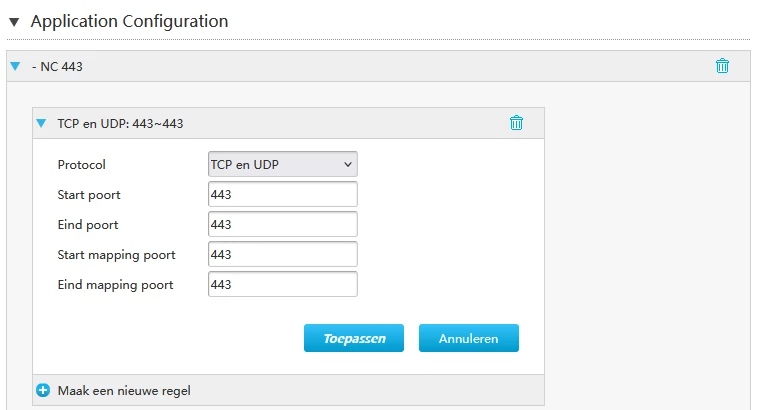Click the Application Configuration heading text
Viewport: 759px width, 410px height.
pyautogui.click(x=129, y=21)
